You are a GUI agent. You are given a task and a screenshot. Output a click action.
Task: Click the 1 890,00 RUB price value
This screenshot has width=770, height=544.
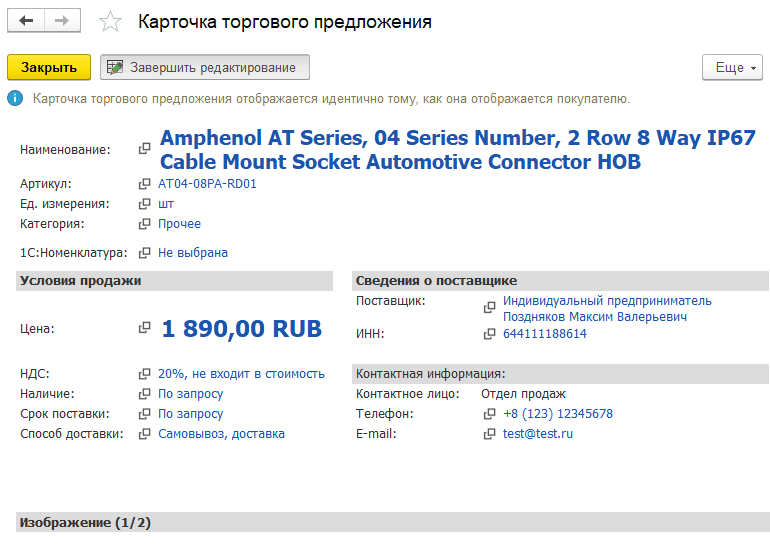pos(241,329)
